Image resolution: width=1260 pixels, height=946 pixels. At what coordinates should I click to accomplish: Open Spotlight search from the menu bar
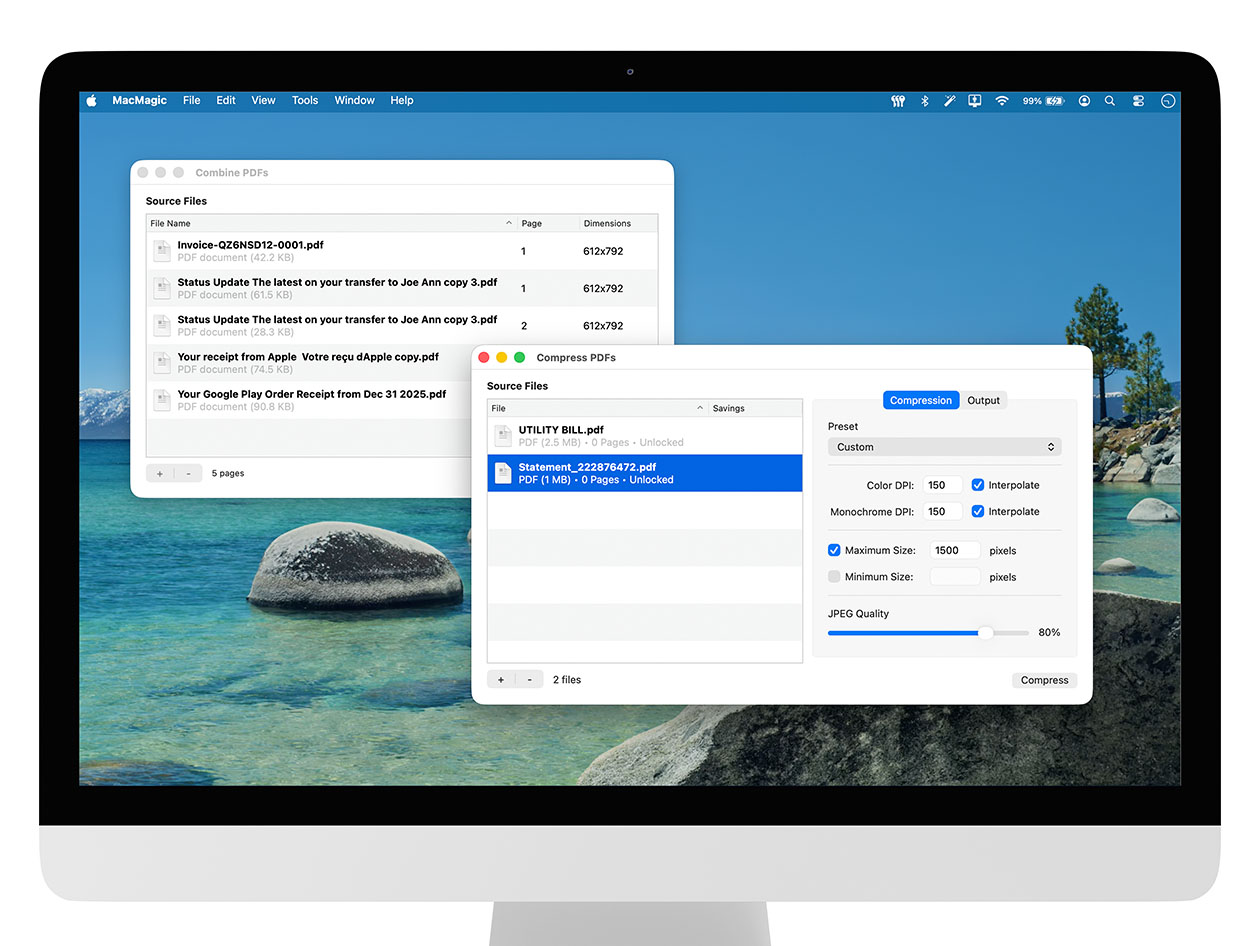[1110, 101]
